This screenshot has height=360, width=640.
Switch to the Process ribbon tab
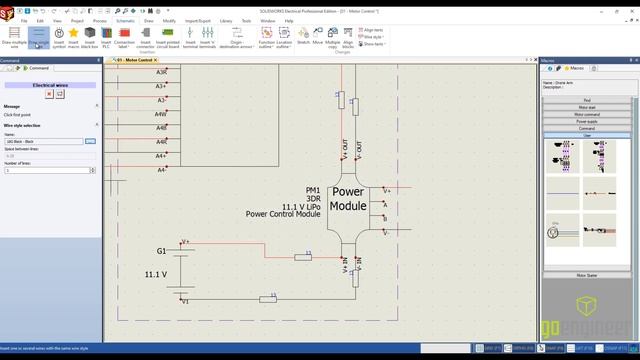(100, 21)
